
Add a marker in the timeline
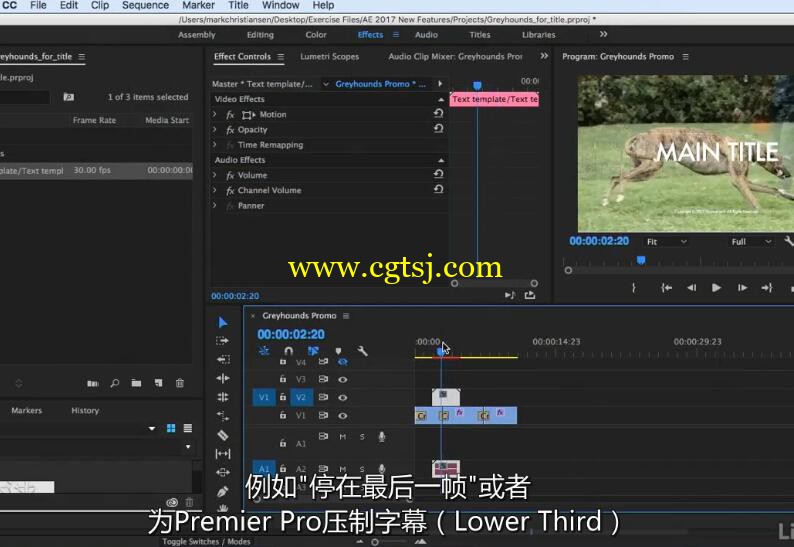tap(338, 351)
